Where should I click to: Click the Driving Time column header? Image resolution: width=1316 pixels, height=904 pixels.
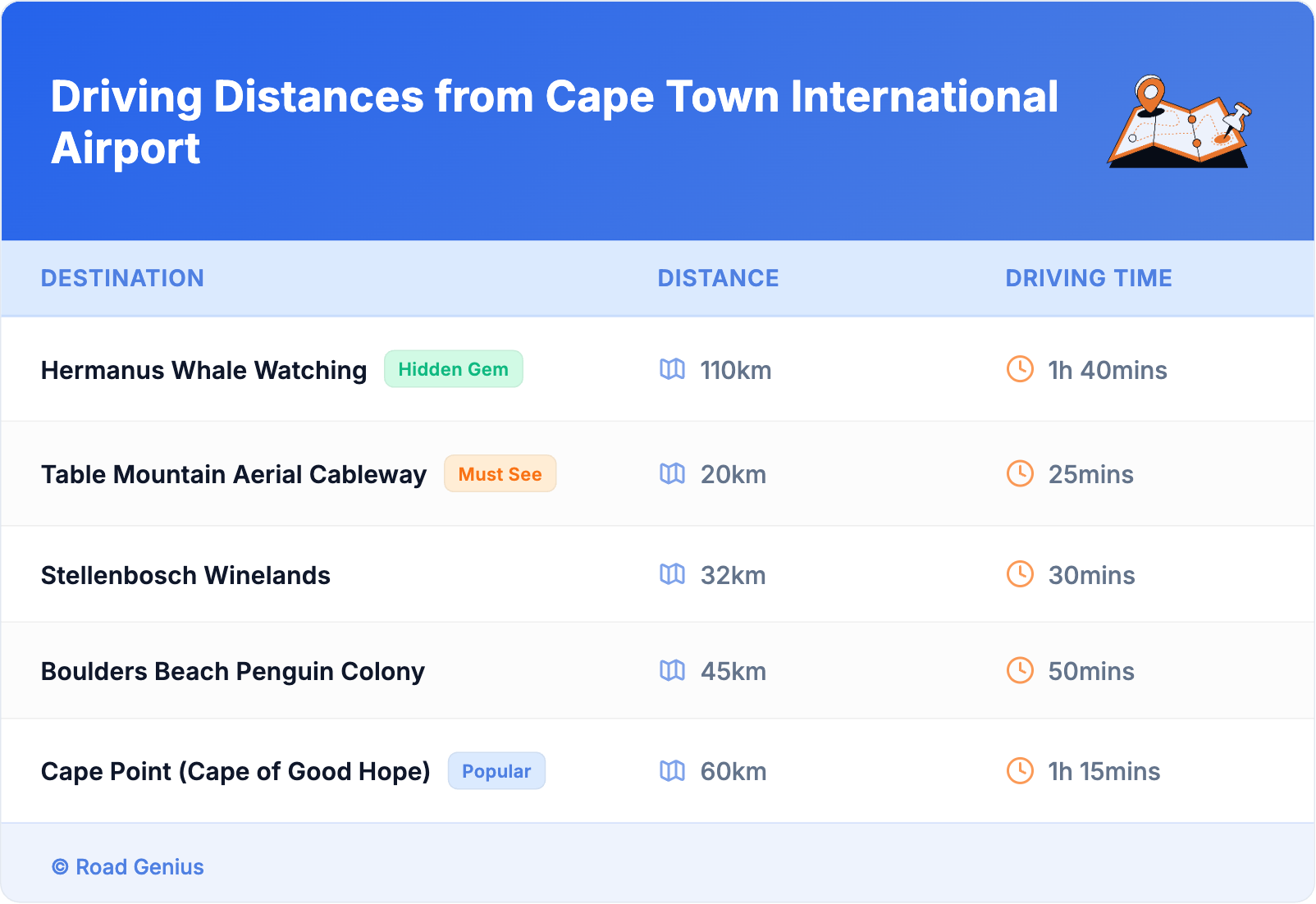click(1088, 278)
